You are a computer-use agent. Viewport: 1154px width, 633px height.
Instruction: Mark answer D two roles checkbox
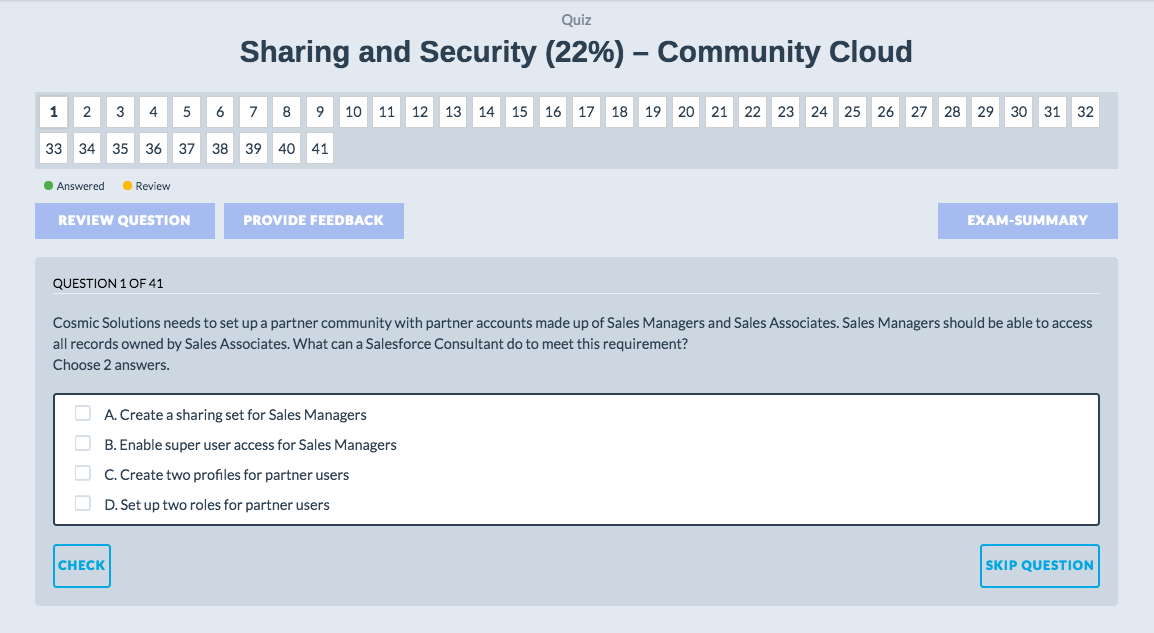[x=82, y=503]
